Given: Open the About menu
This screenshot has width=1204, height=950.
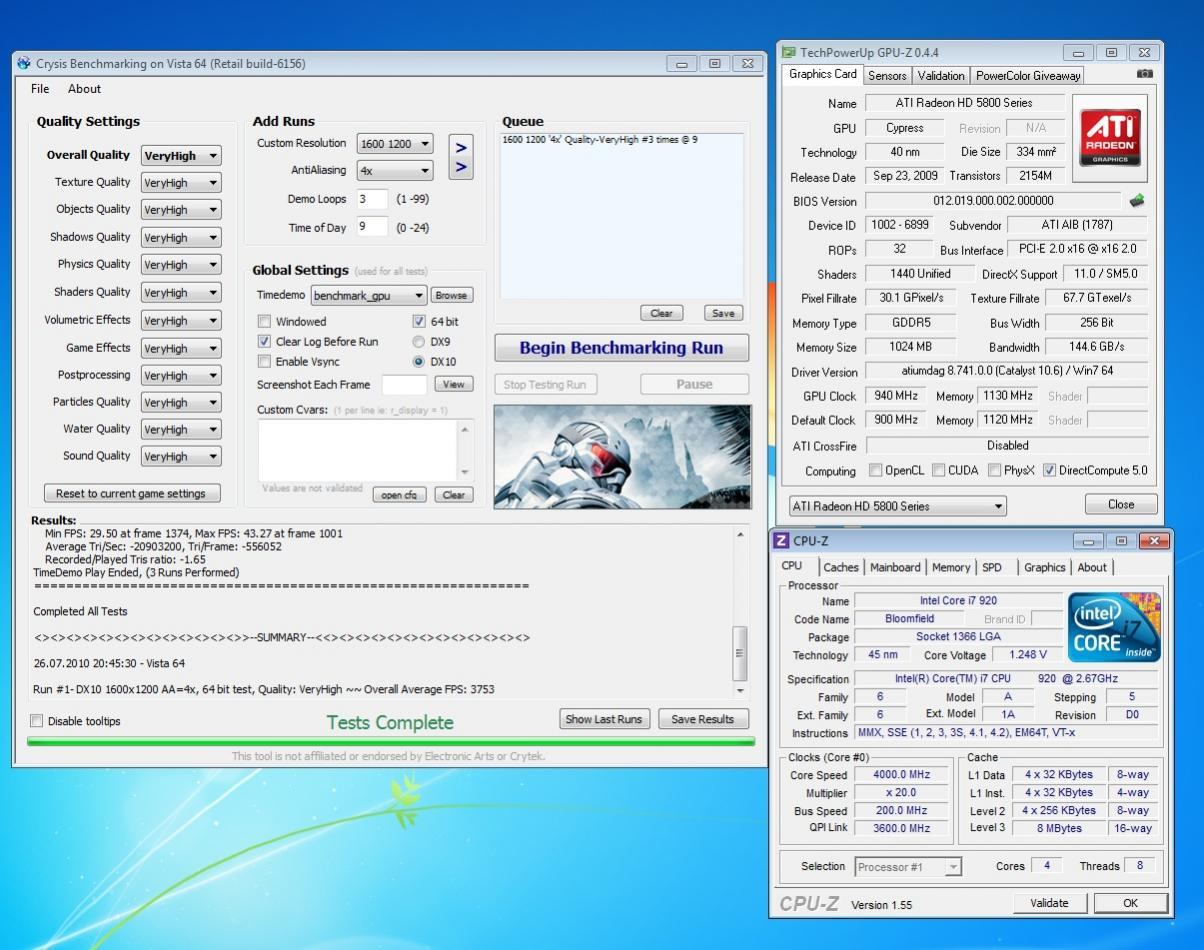Looking at the screenshot, I should click(84, 89).
